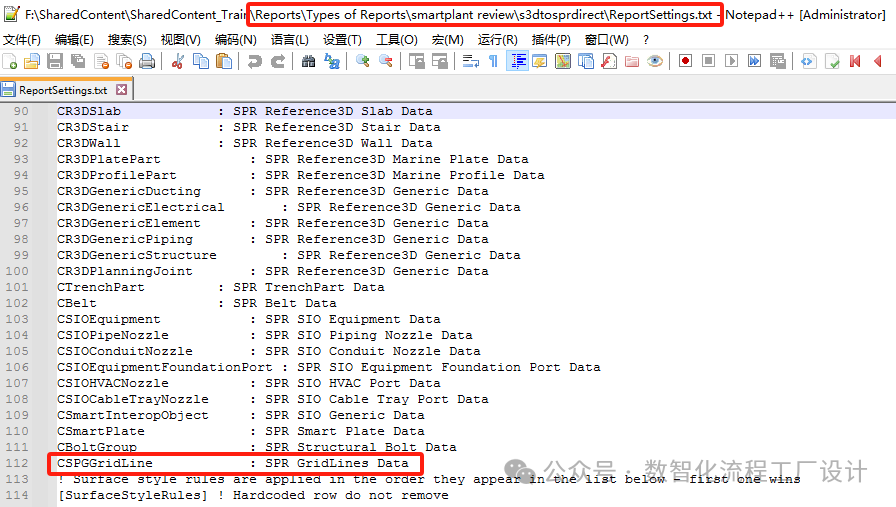Screen dimensions: 896x507
Task: Toggle synchronized horizontal scrolling icon
Action: (439, 61)
